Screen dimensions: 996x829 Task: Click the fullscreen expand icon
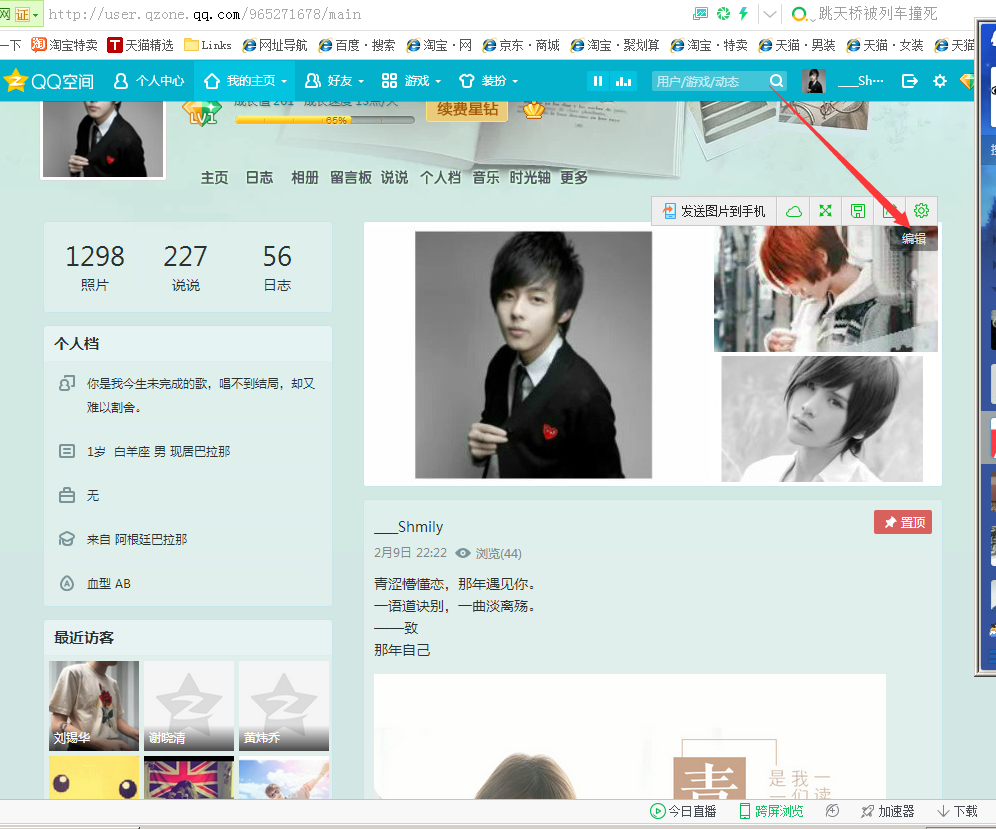[825, 211]
